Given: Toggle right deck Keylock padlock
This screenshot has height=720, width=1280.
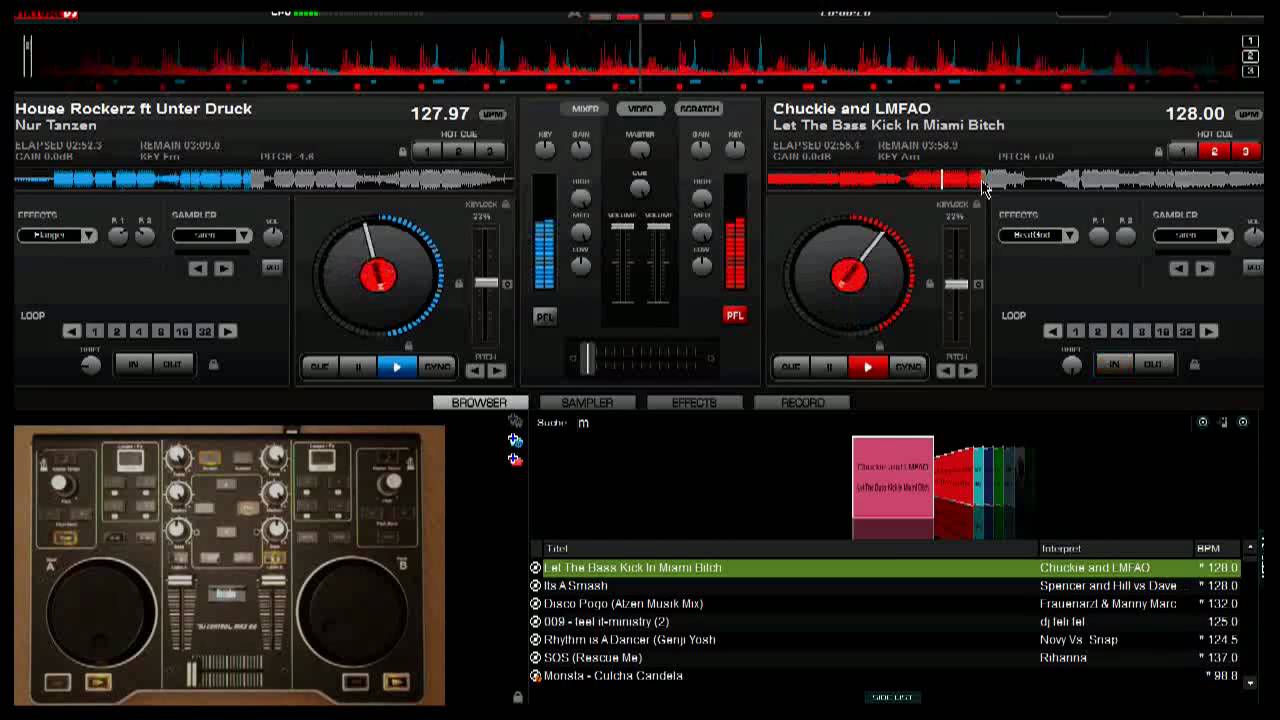Looking at the screenshot, I should 977,204.
